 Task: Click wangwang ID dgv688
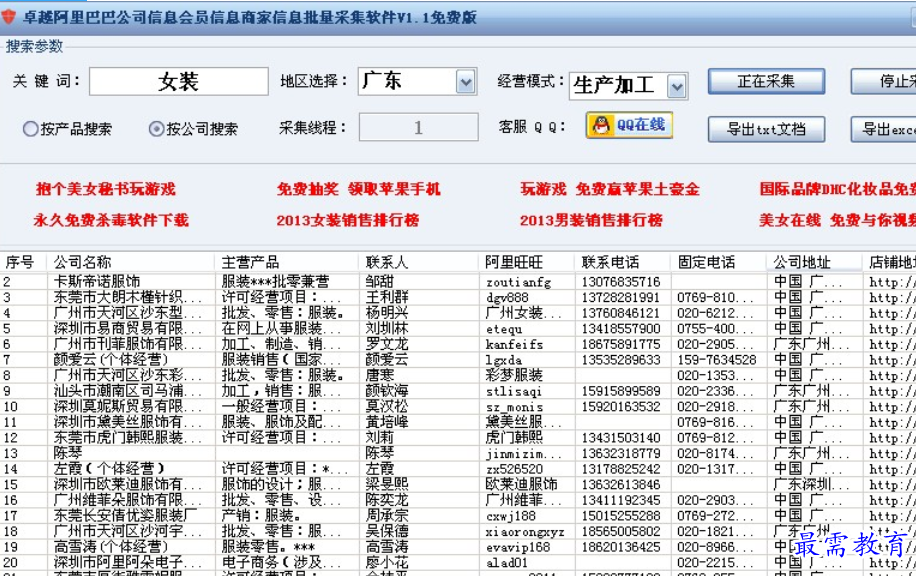507,298
